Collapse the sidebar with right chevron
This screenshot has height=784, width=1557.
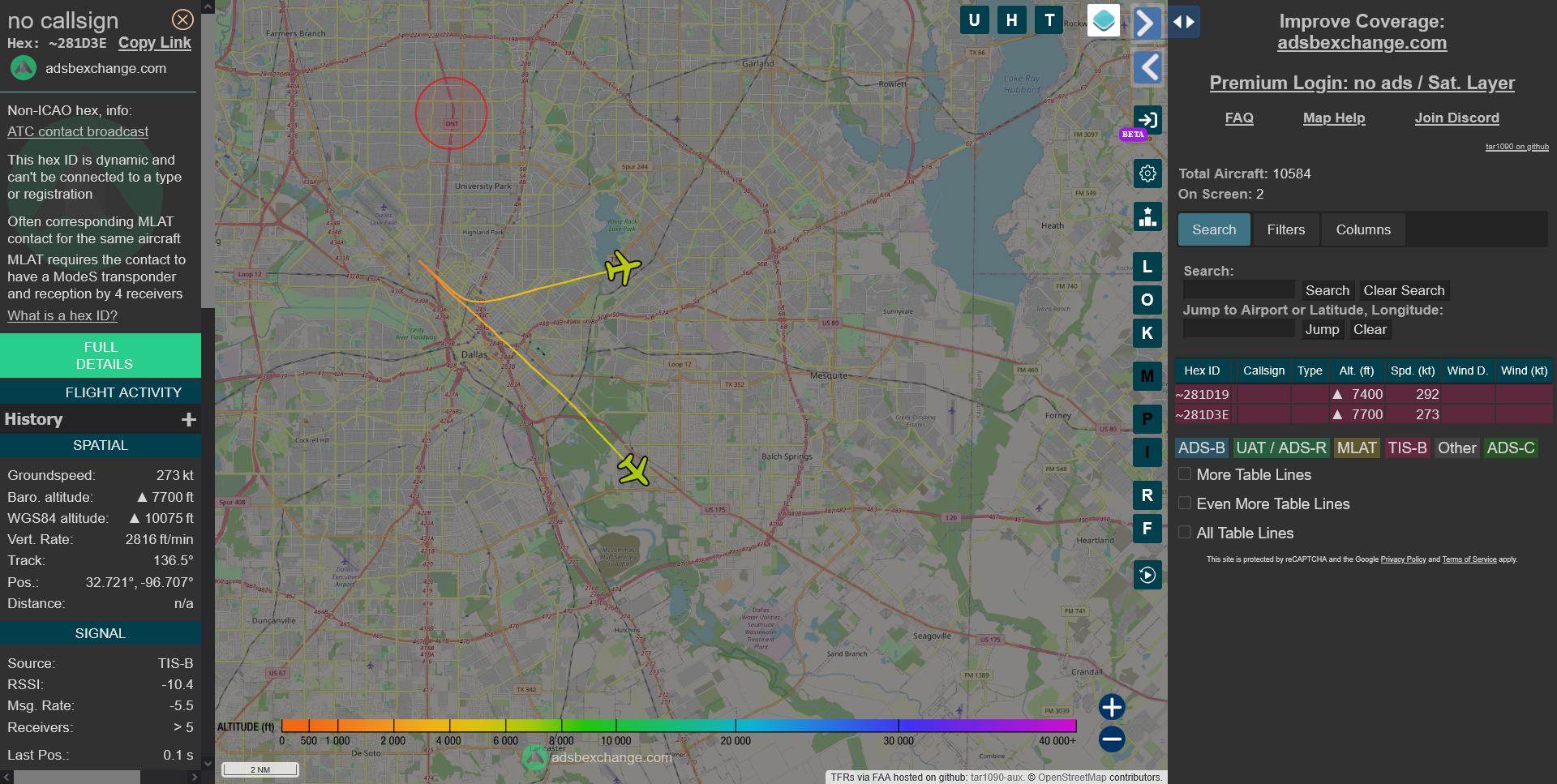click(x=1145, y=23)
